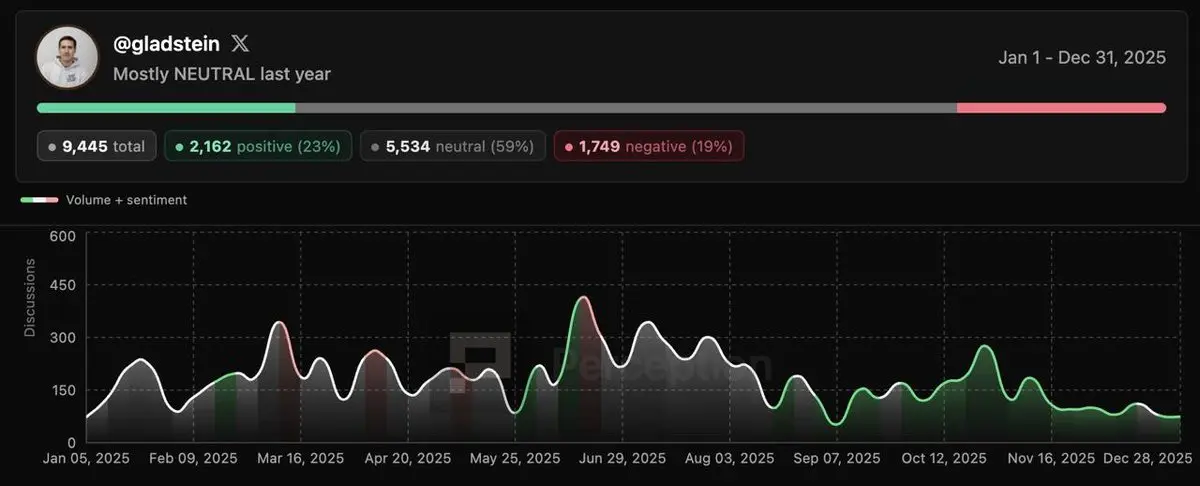Click the green positive segment of sentiment bar
Image resolution: width=1200 pixels, height=486 pixels.
(166, 107)
